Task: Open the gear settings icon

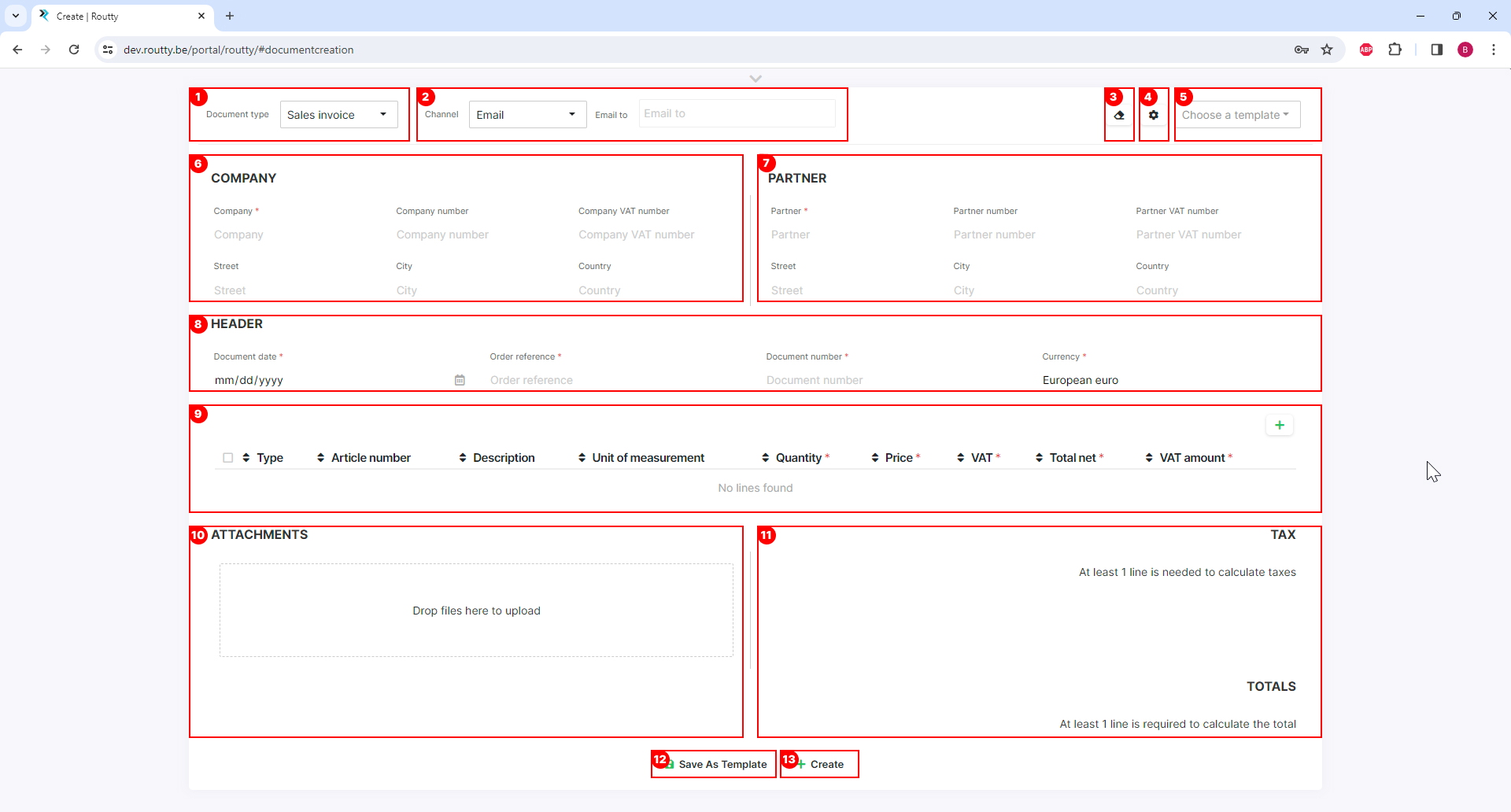Action: [x=1154, y=116]
